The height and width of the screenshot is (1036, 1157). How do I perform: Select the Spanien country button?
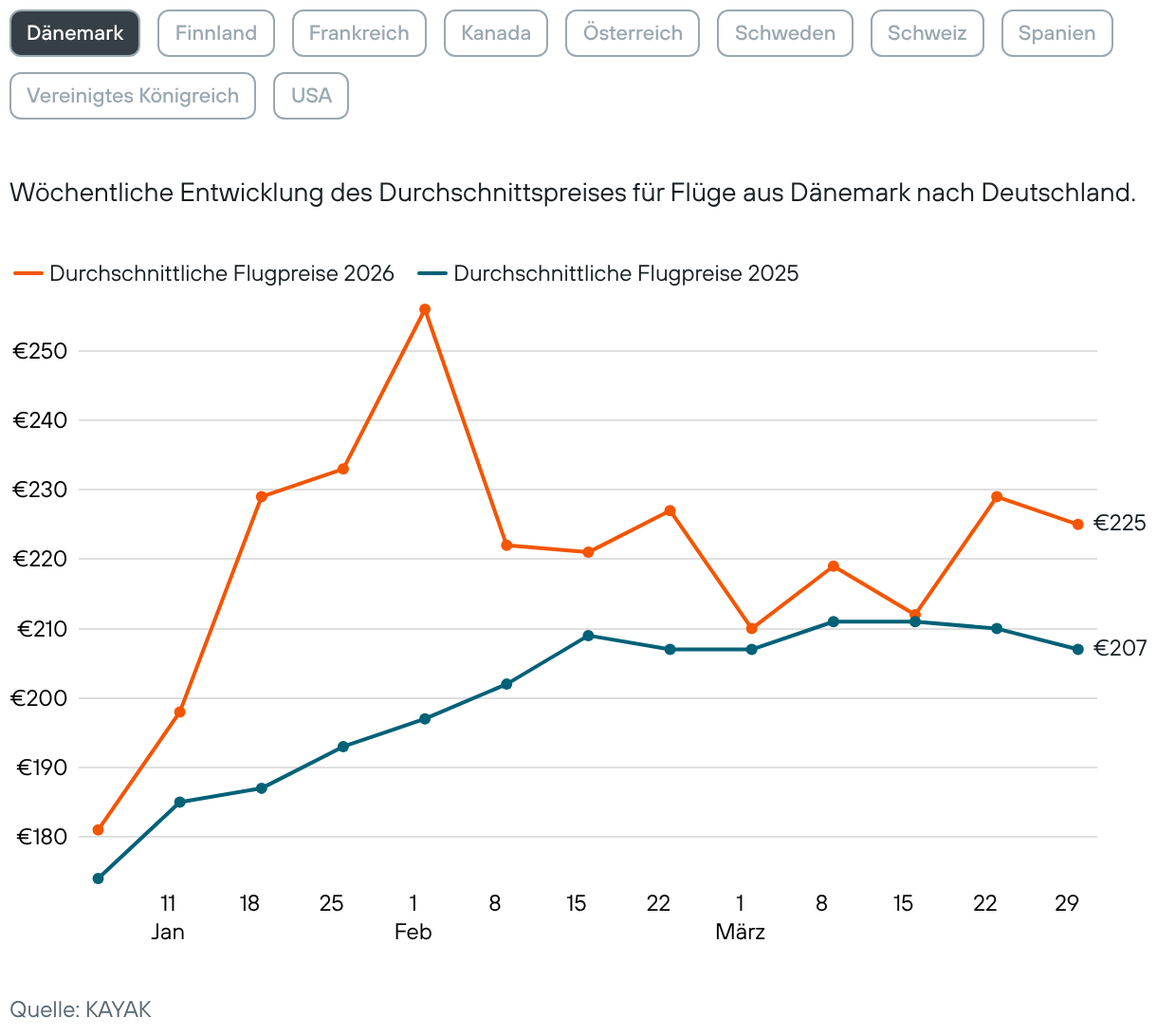(1056, 33)
